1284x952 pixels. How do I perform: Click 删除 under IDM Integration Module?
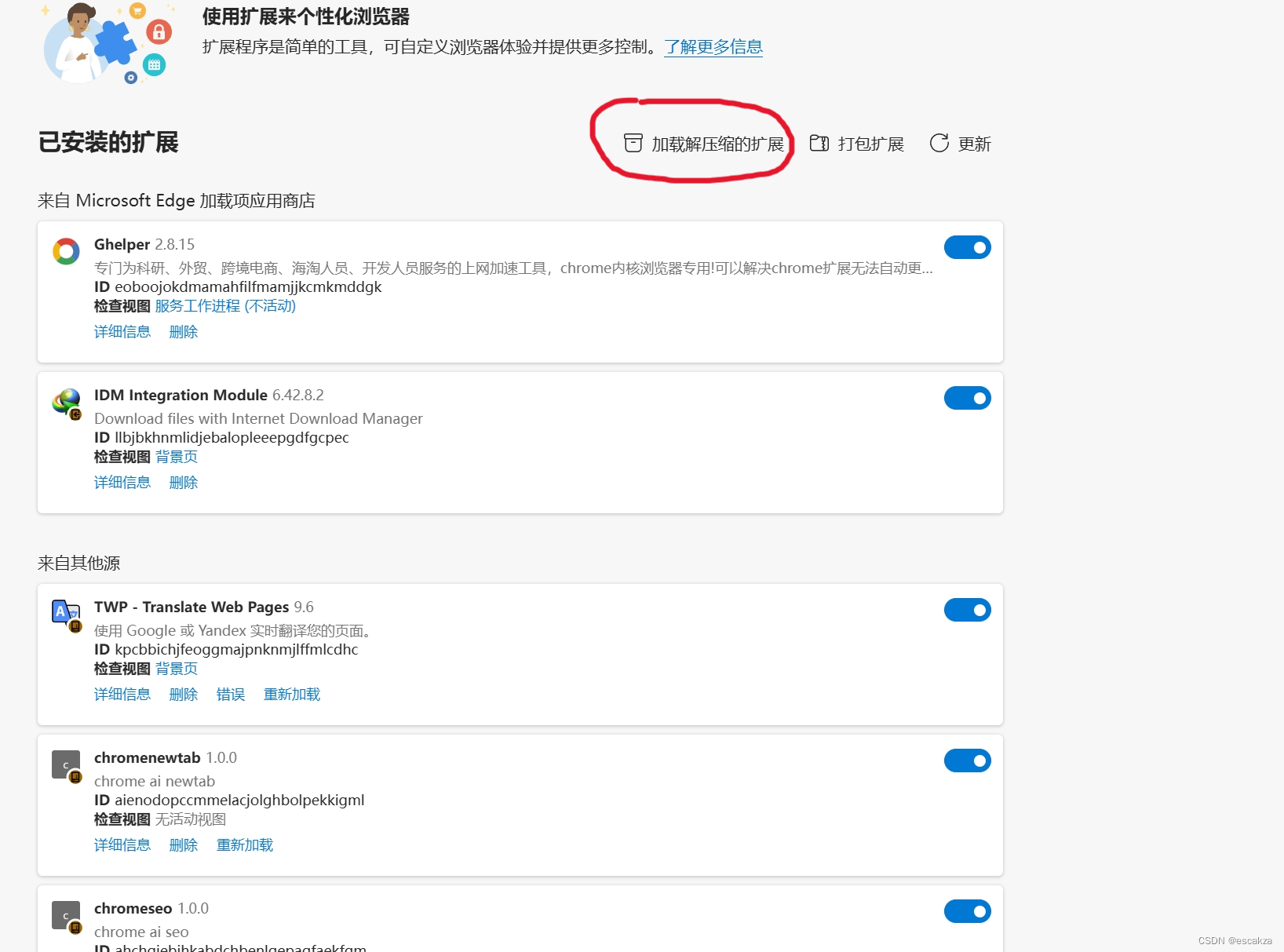[184, 483]
